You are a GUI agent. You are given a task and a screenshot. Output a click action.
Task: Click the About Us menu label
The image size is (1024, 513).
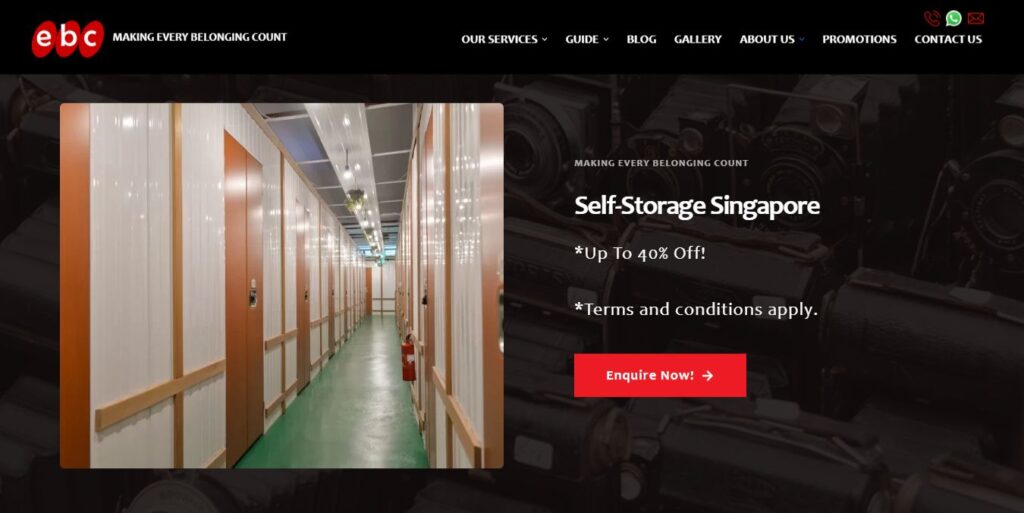pos(767,39)
